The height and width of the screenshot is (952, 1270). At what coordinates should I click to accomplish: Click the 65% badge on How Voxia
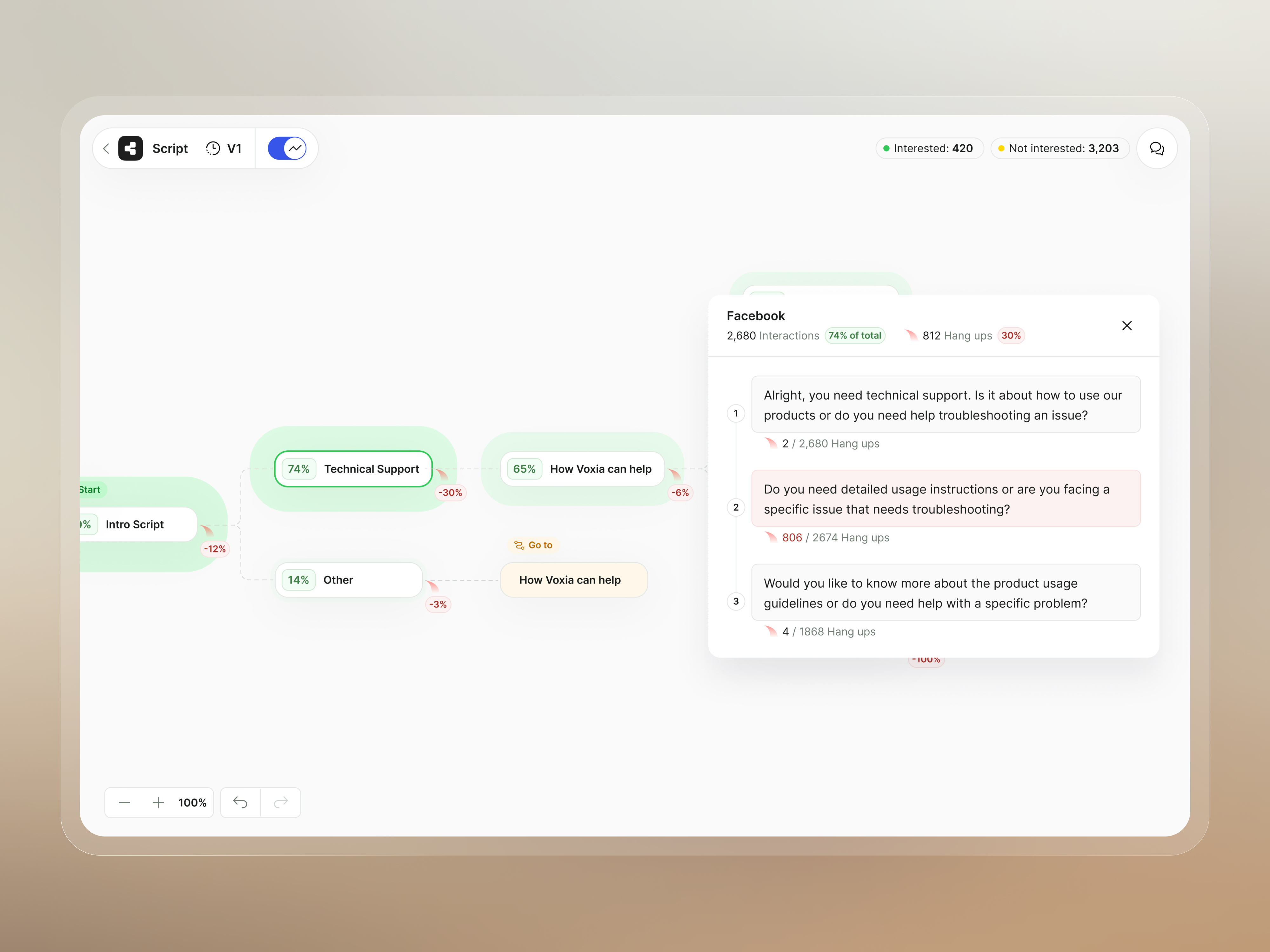point(524,469)
